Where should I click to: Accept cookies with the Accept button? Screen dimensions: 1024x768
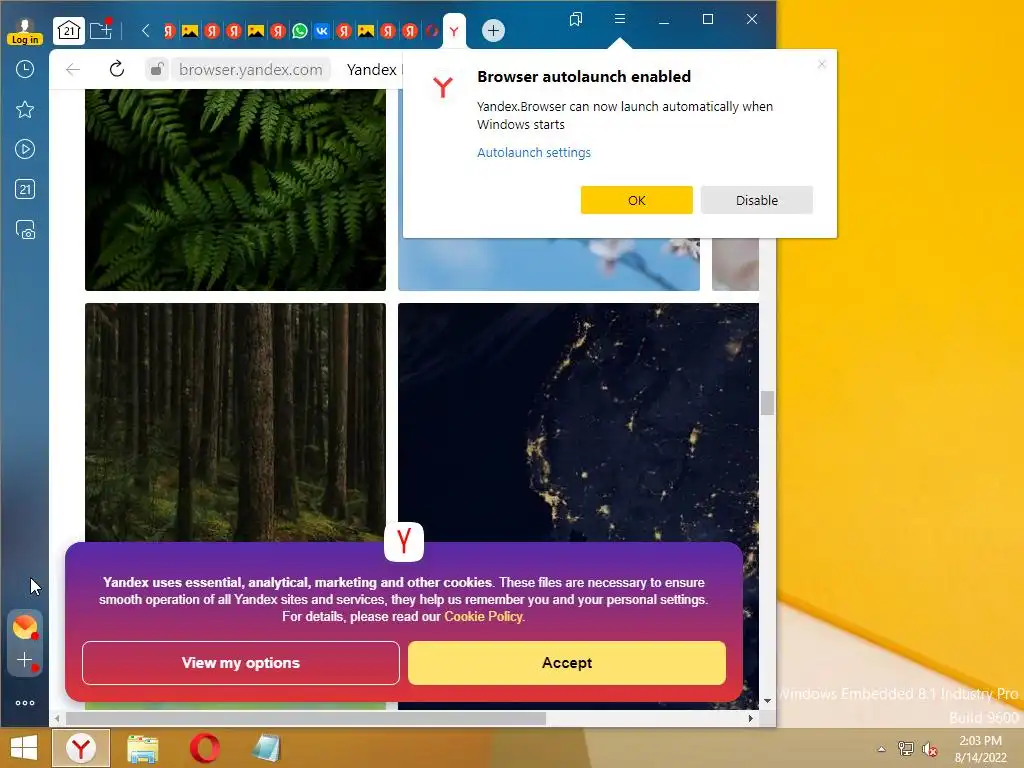pyautogui.click(x=567, y=663)
